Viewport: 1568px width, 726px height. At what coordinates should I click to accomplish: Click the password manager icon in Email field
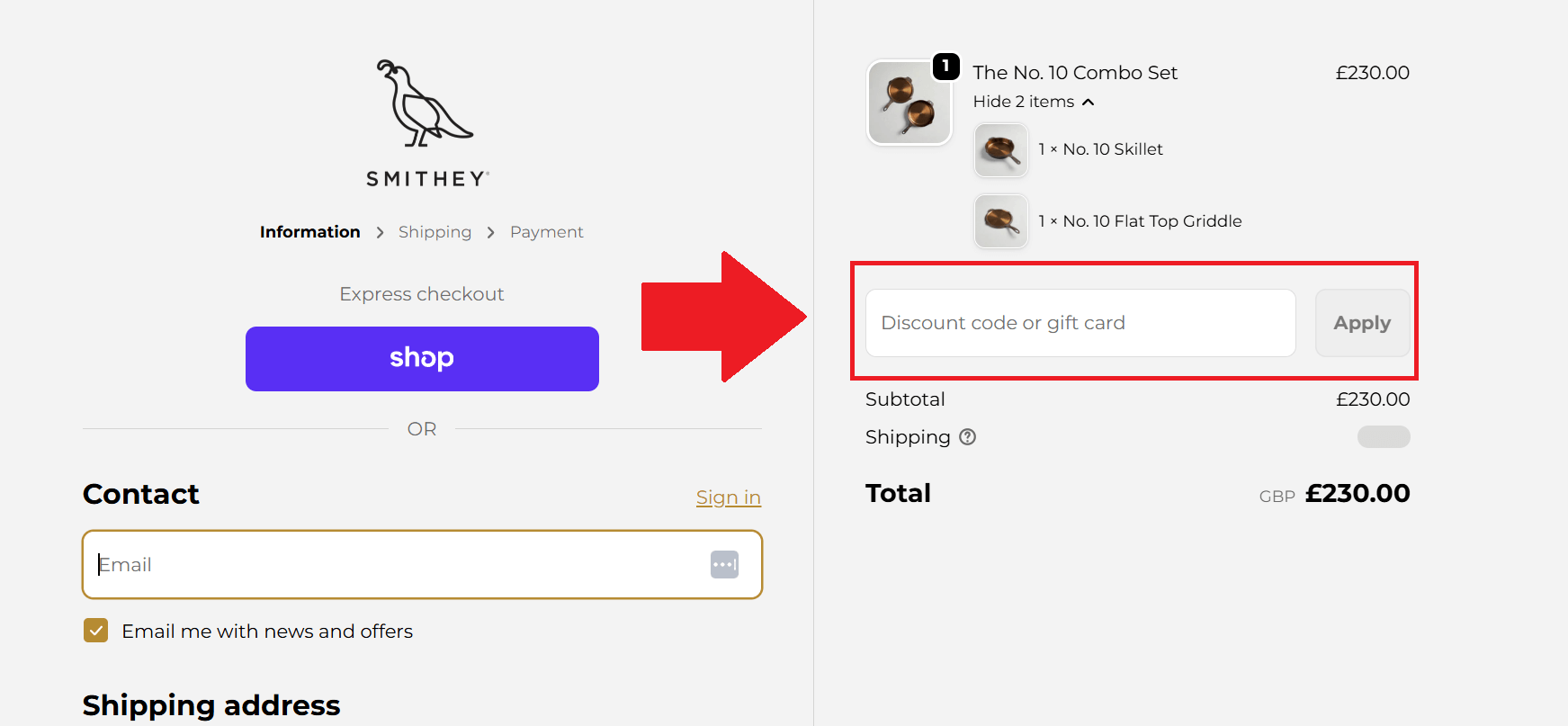pos(724,564)
